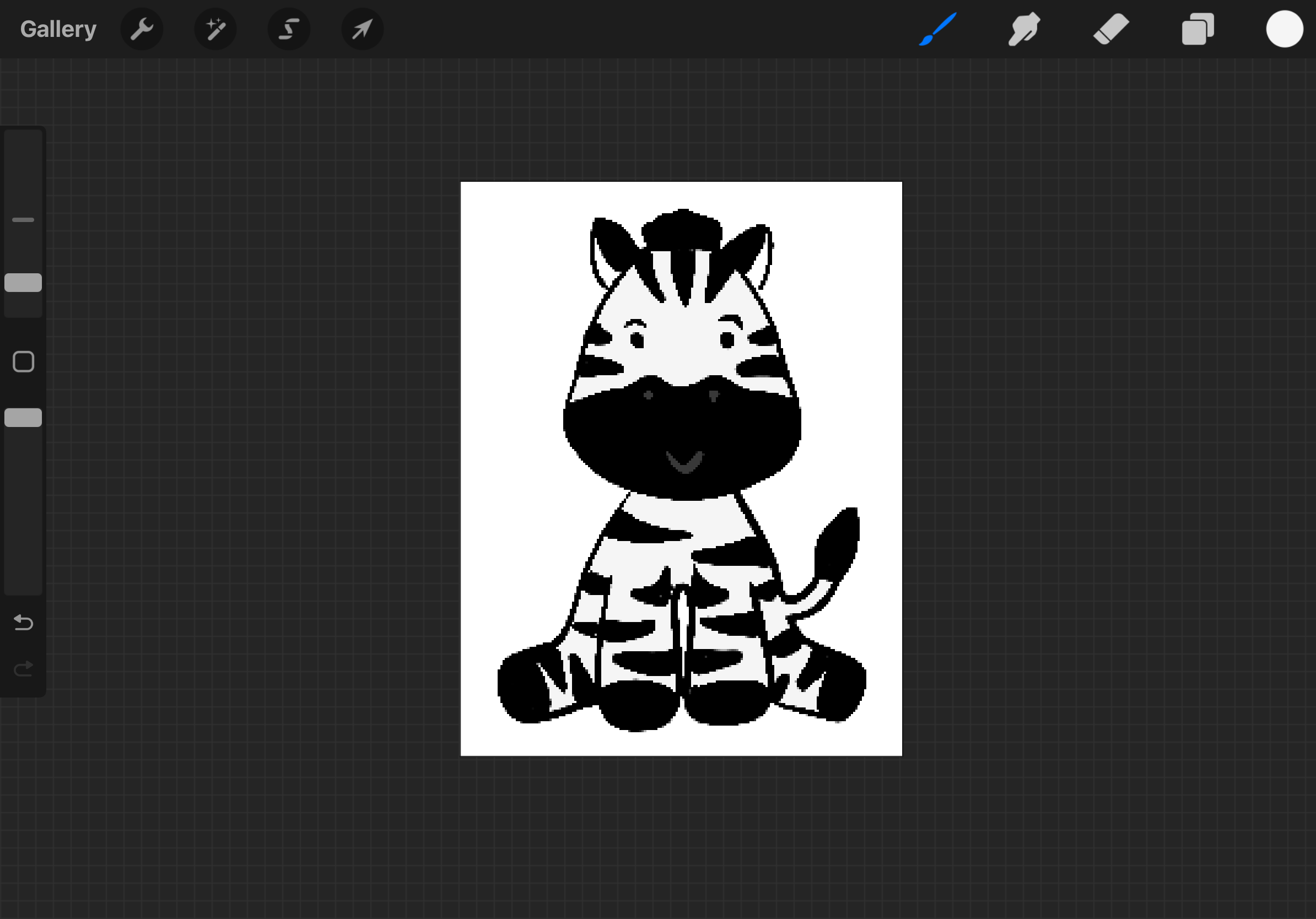Select the Smudge tool
The image size is (1316, 919).
1025,29
